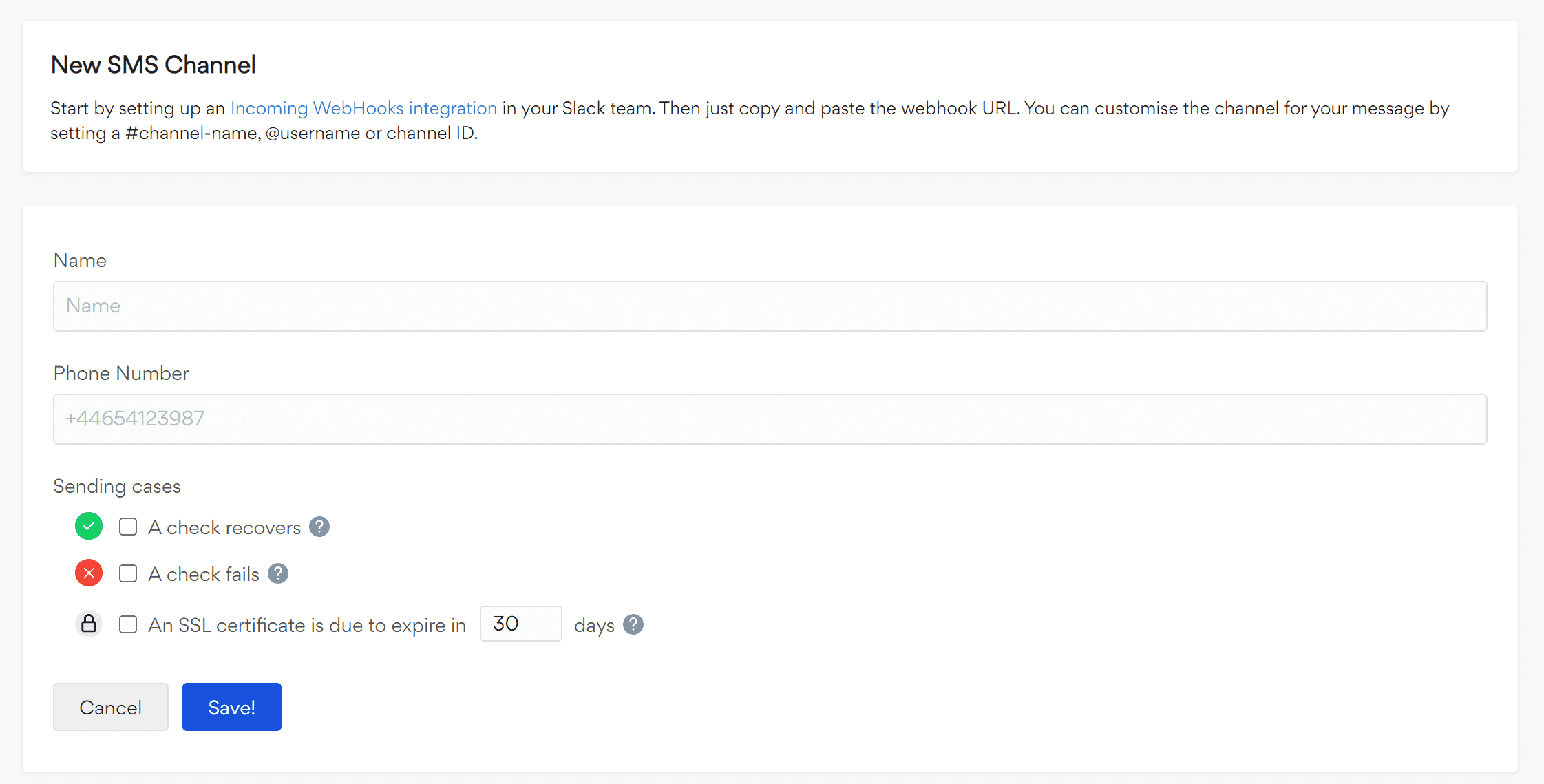Click into the Phone Number field
This screenshot has width=1544, height=784.
(770, 419)
